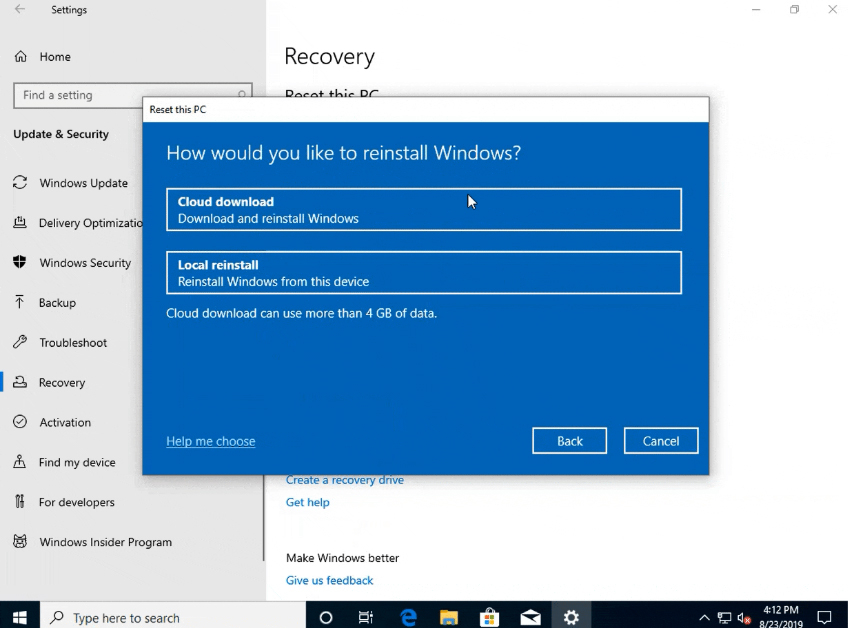Cancel the Reset this PC dialog
Viewport: 848px width, 628px height.
tap(661, 441)
